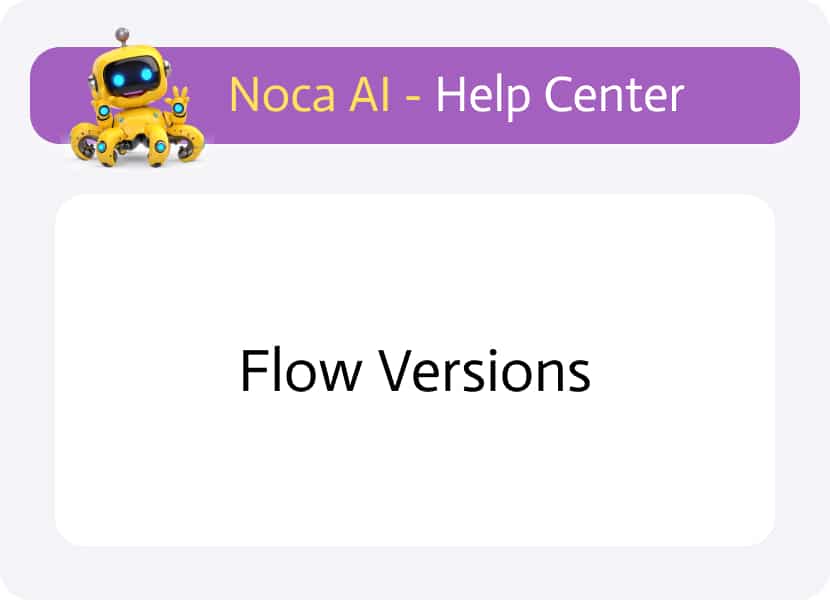The height and width of the screenshot is (600, 830).
Task: Click the blank white area below Flow Versions
Action: (416, 471)
